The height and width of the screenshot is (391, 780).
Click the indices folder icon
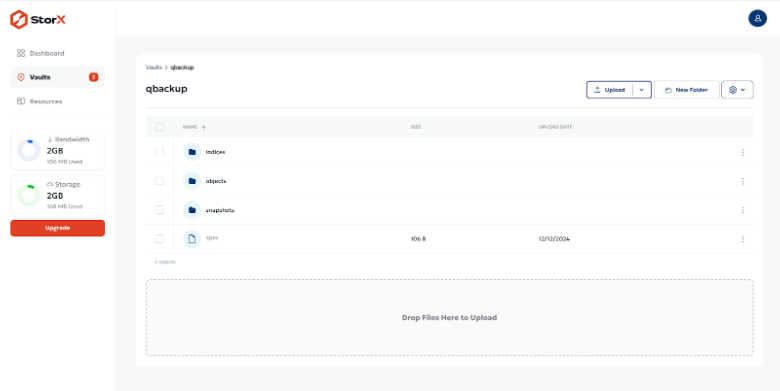pos(192,152)
